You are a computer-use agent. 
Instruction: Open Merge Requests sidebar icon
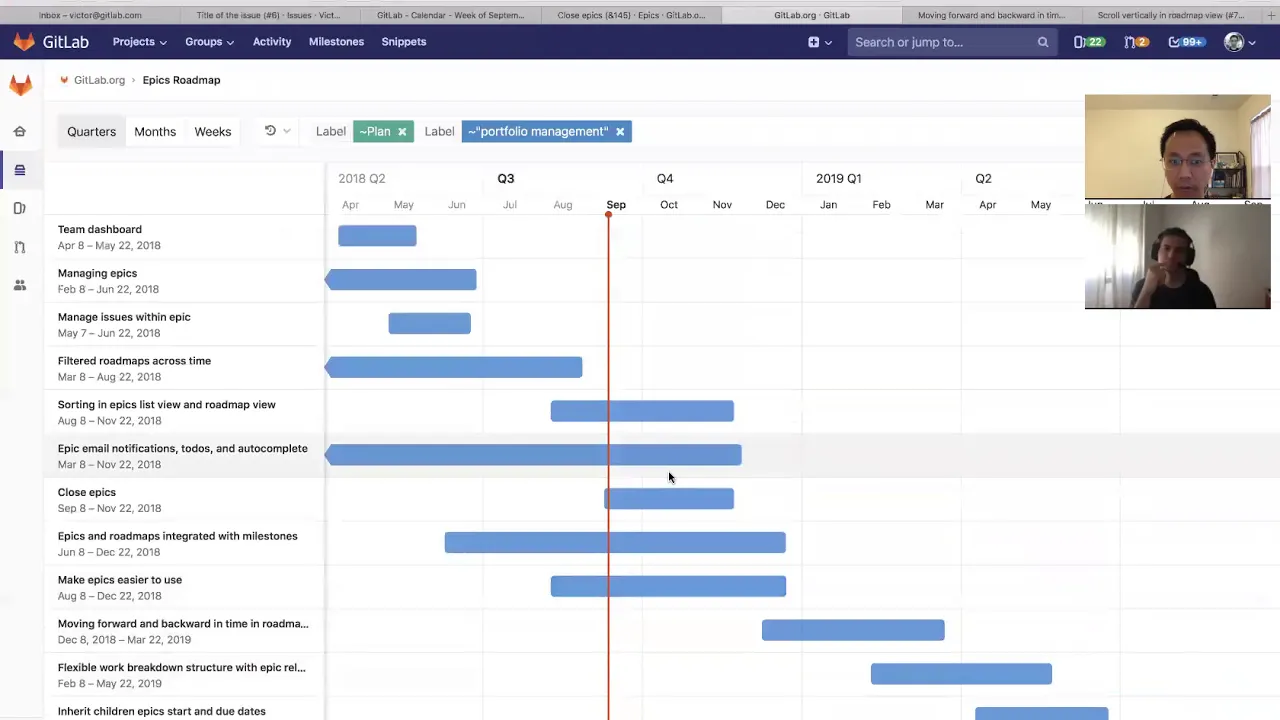click(x=19, y=247)
